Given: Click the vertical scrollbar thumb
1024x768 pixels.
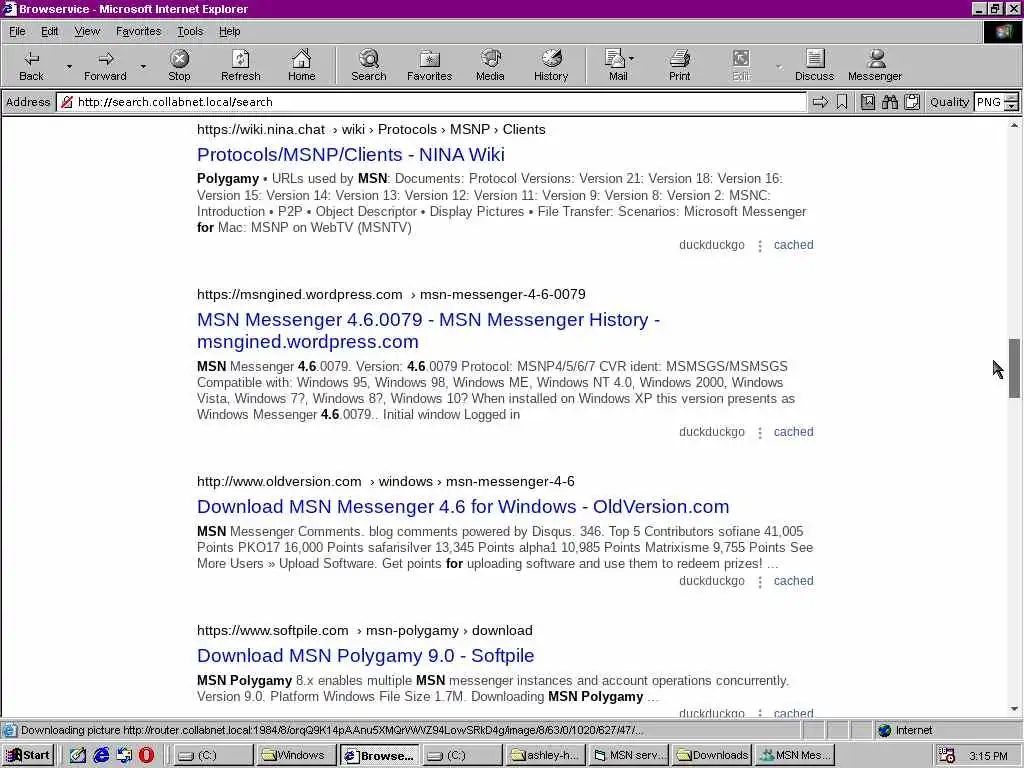Looking at the screenshot, I should pos(1014,368).
